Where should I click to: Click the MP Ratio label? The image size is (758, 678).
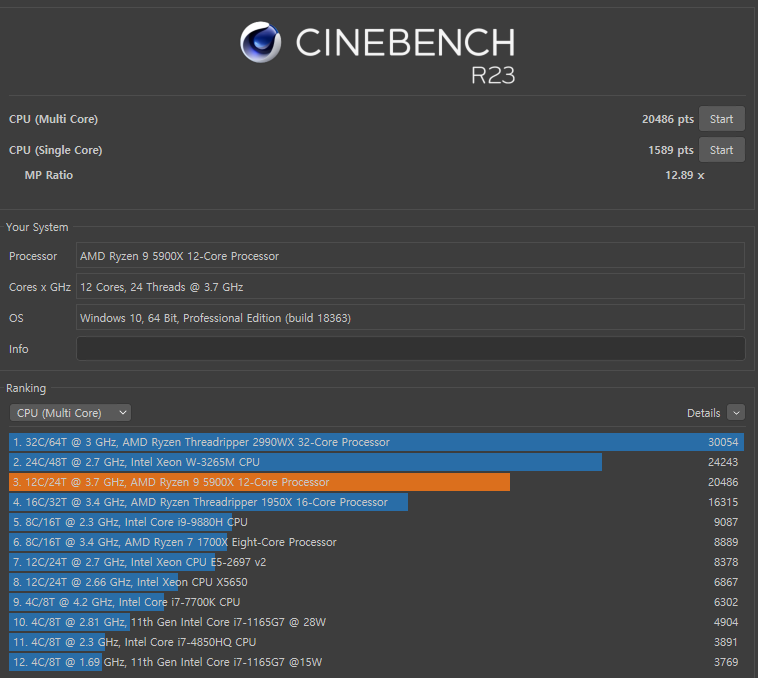click(49, 175)
